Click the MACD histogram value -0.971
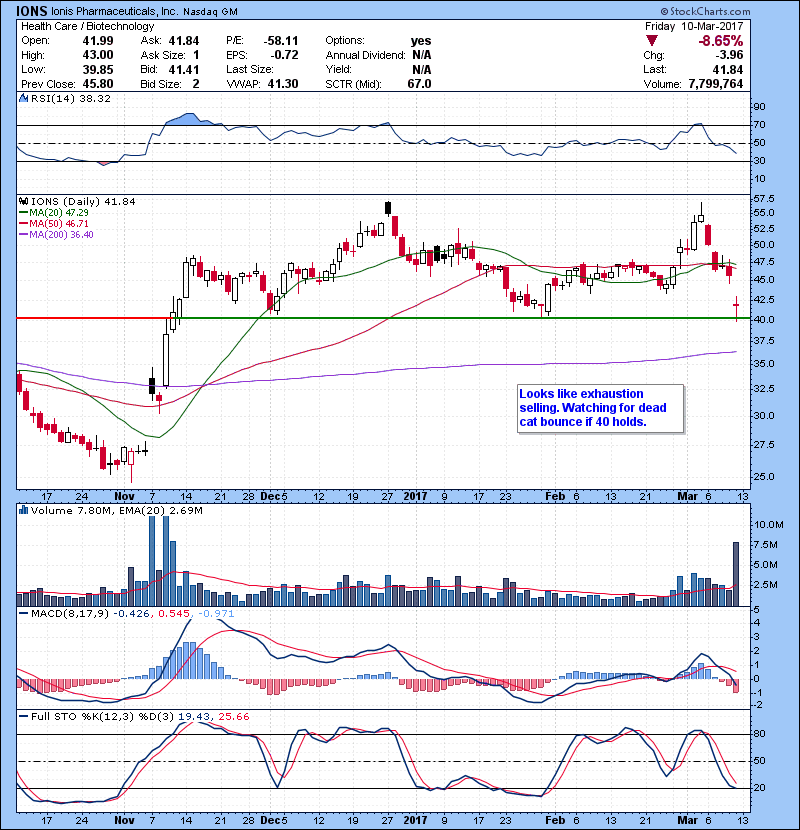The height and width of the screenshot is (830, 800). (216, 614)
